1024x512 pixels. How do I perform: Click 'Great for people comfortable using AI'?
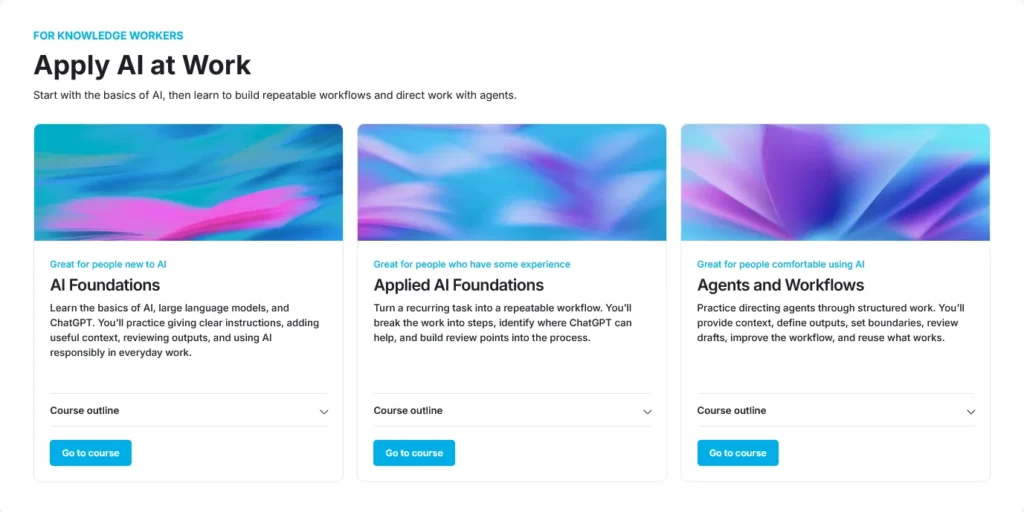tap(781, 264)
